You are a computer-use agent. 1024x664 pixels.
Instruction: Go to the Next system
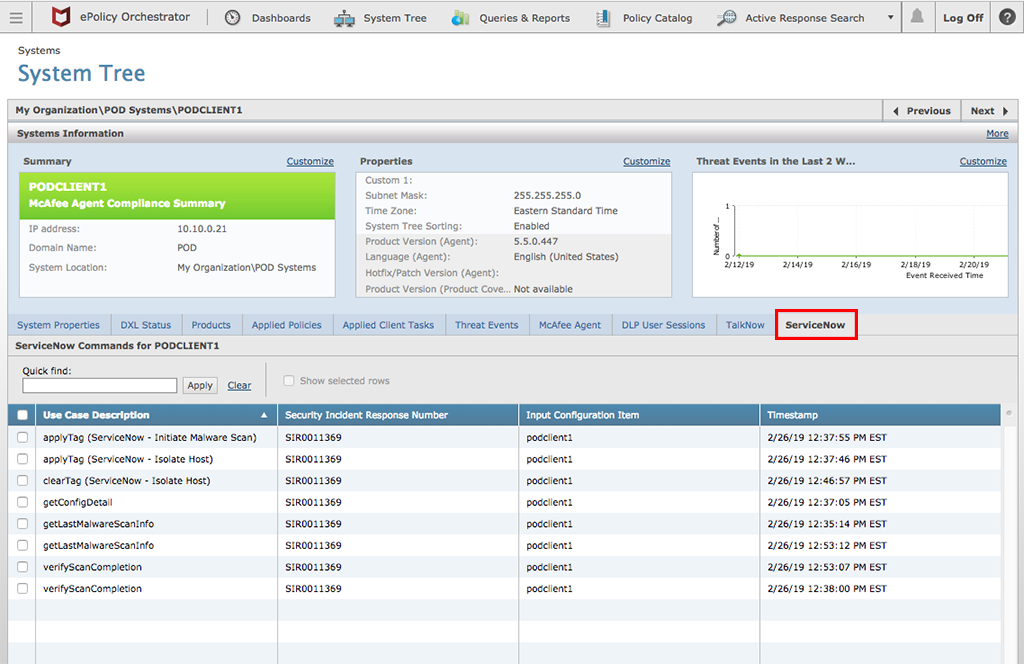coord(989,111)
